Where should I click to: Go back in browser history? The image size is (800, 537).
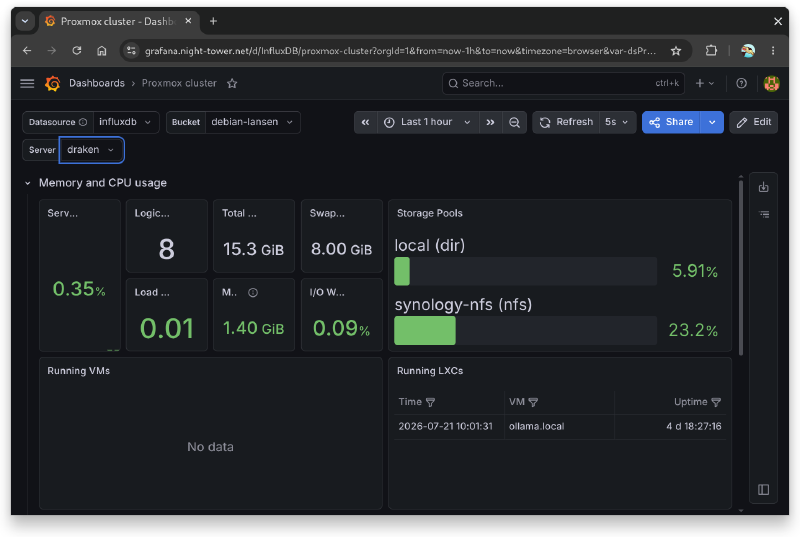coord(27,50)
